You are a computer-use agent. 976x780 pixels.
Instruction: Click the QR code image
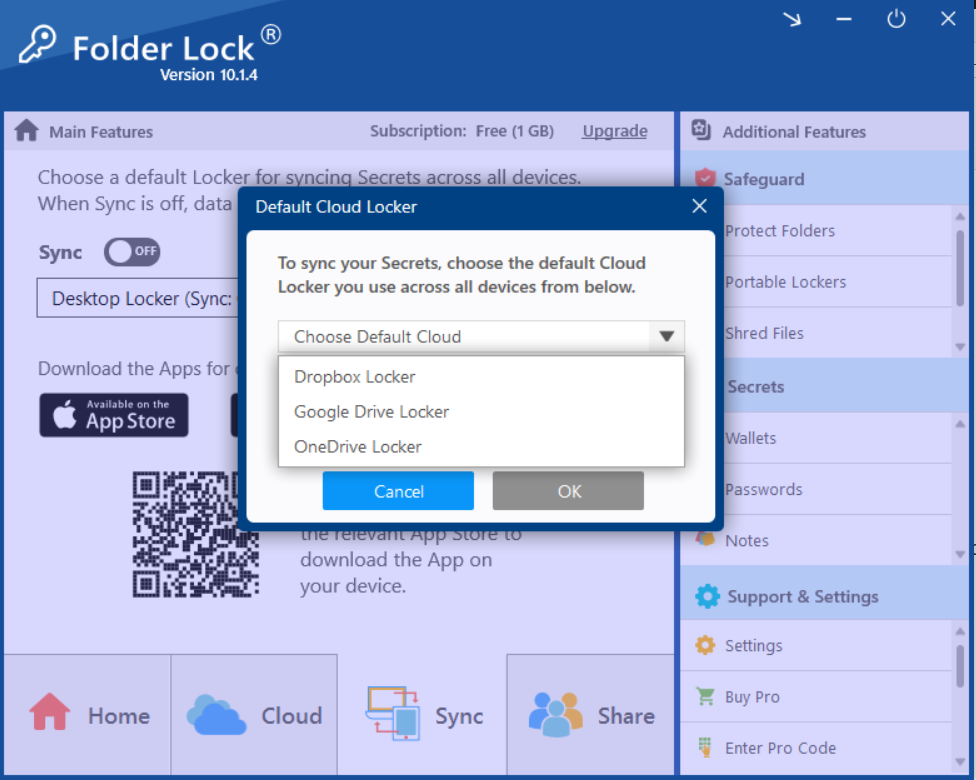(195, 534)
